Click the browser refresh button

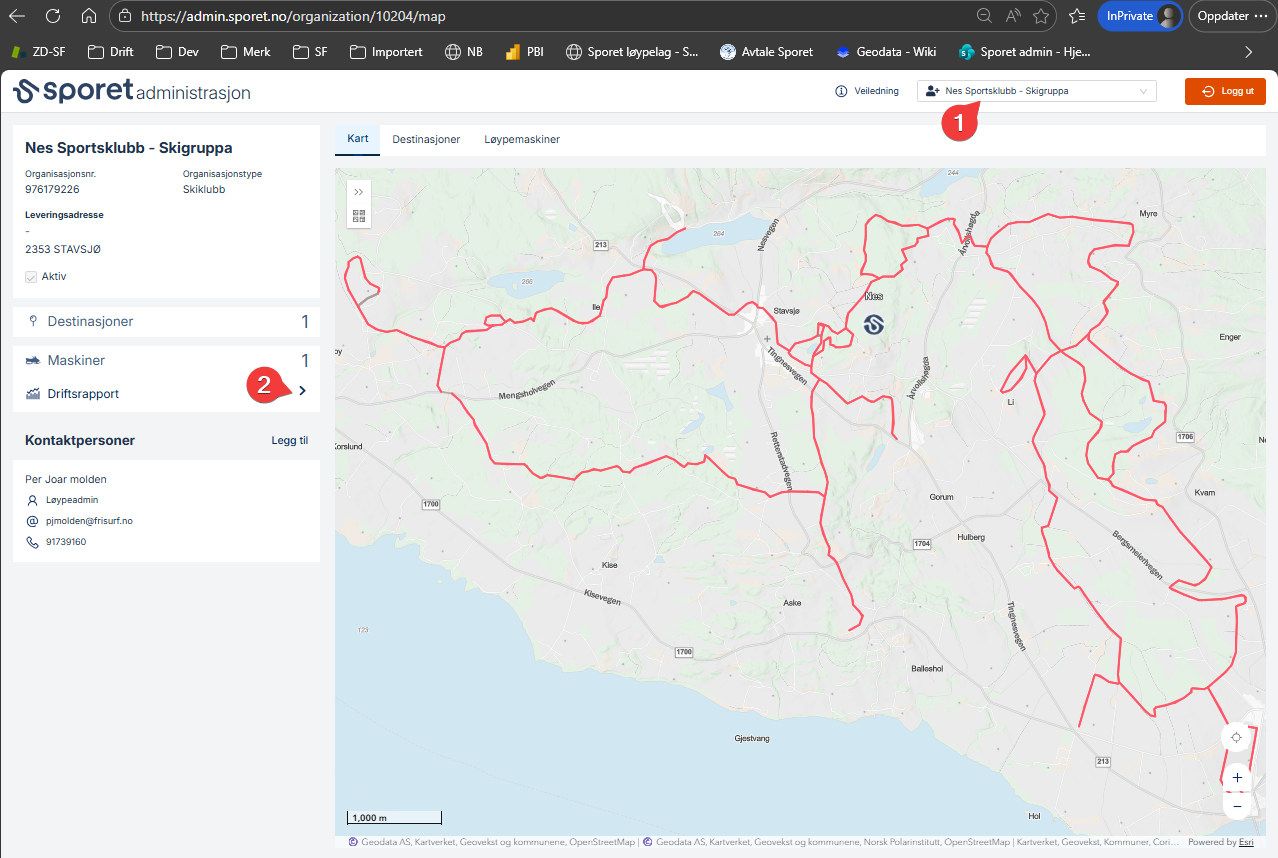53,16
